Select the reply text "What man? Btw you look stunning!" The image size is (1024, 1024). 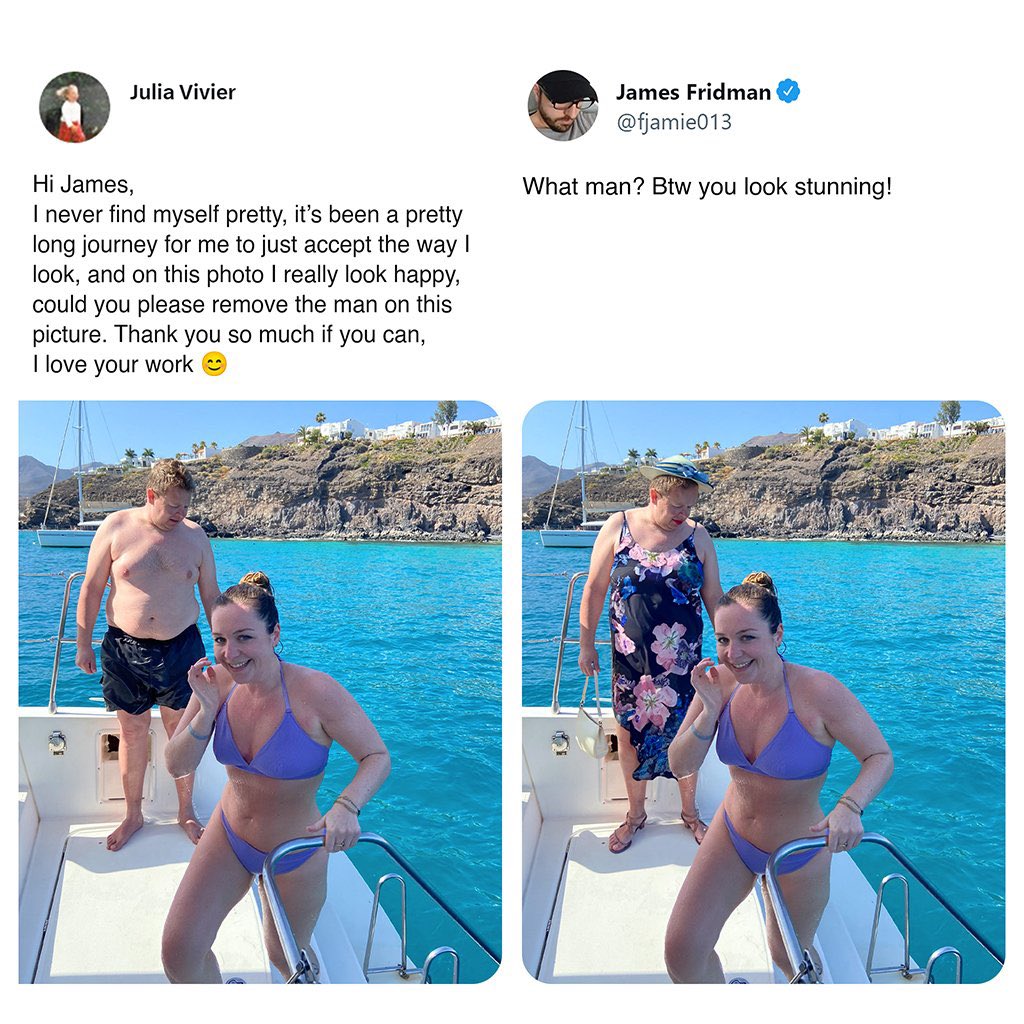(x=707, y=187)
